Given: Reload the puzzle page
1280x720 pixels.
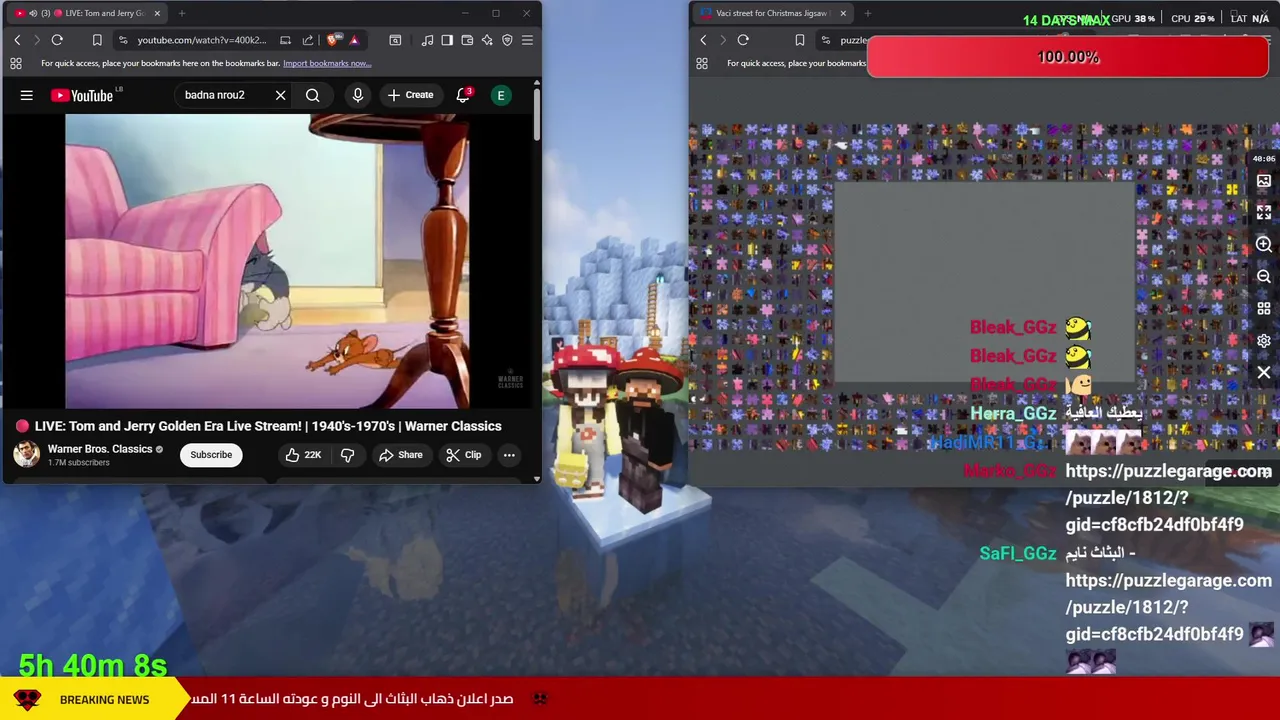Looking at the screenshot, I should click(743, 40).
